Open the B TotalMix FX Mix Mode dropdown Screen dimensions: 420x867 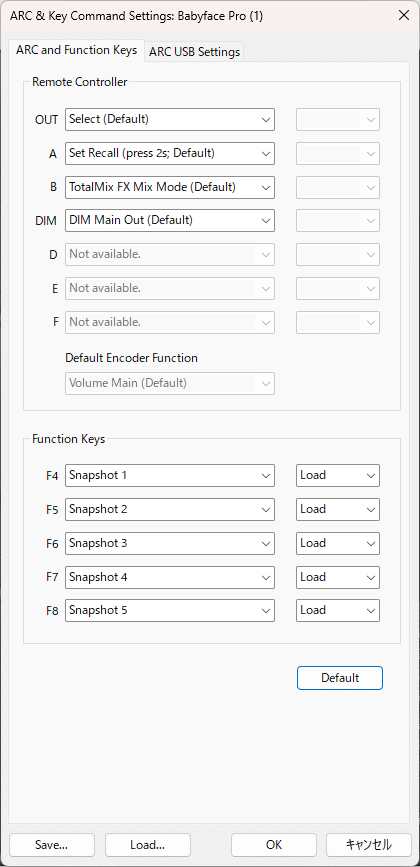[170, 187]
